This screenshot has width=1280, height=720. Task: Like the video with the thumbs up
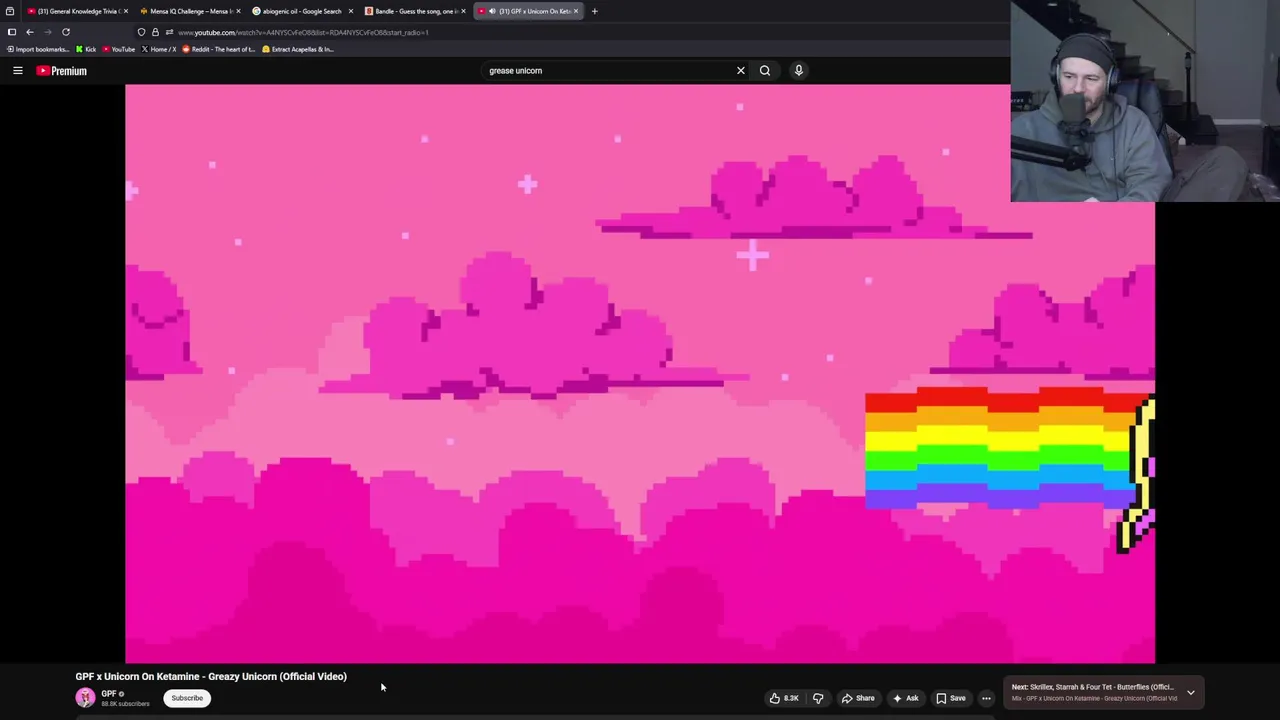(784, 698)
